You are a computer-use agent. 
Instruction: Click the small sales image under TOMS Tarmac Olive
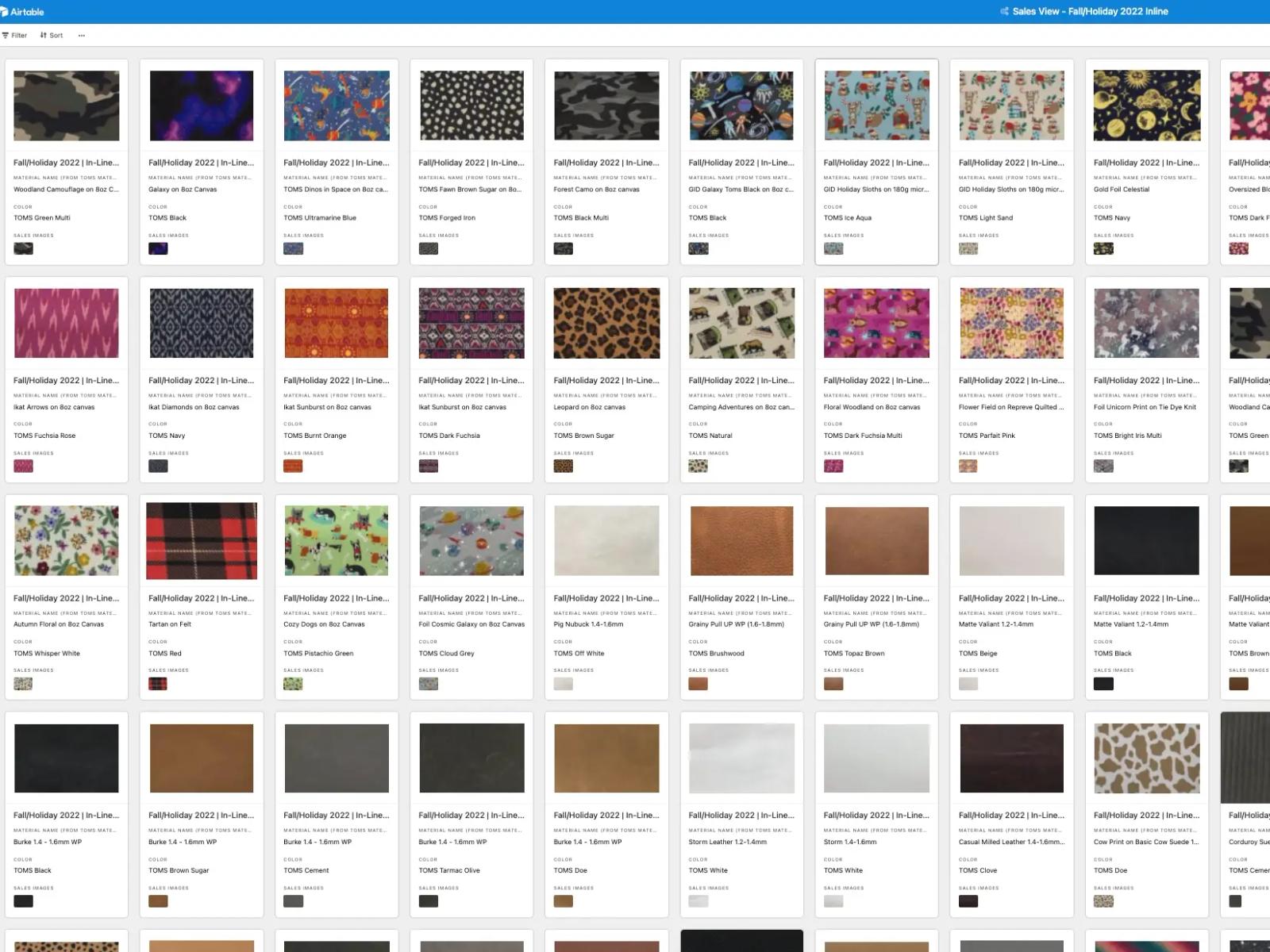pyautogui.click(x=429, y=901)
